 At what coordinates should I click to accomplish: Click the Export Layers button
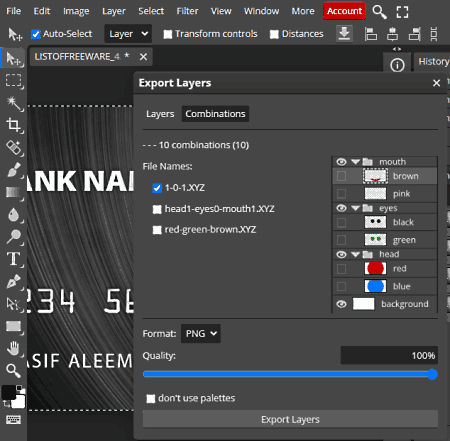[x=290, y=419]
